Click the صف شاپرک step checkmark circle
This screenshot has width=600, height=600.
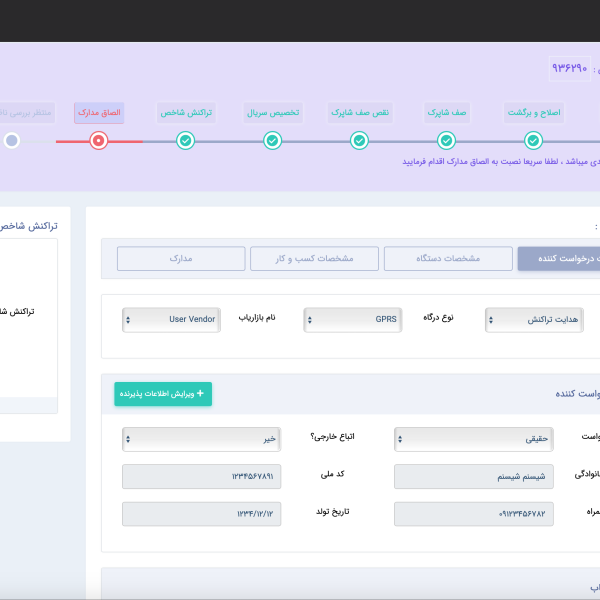[x=446, y=141]
